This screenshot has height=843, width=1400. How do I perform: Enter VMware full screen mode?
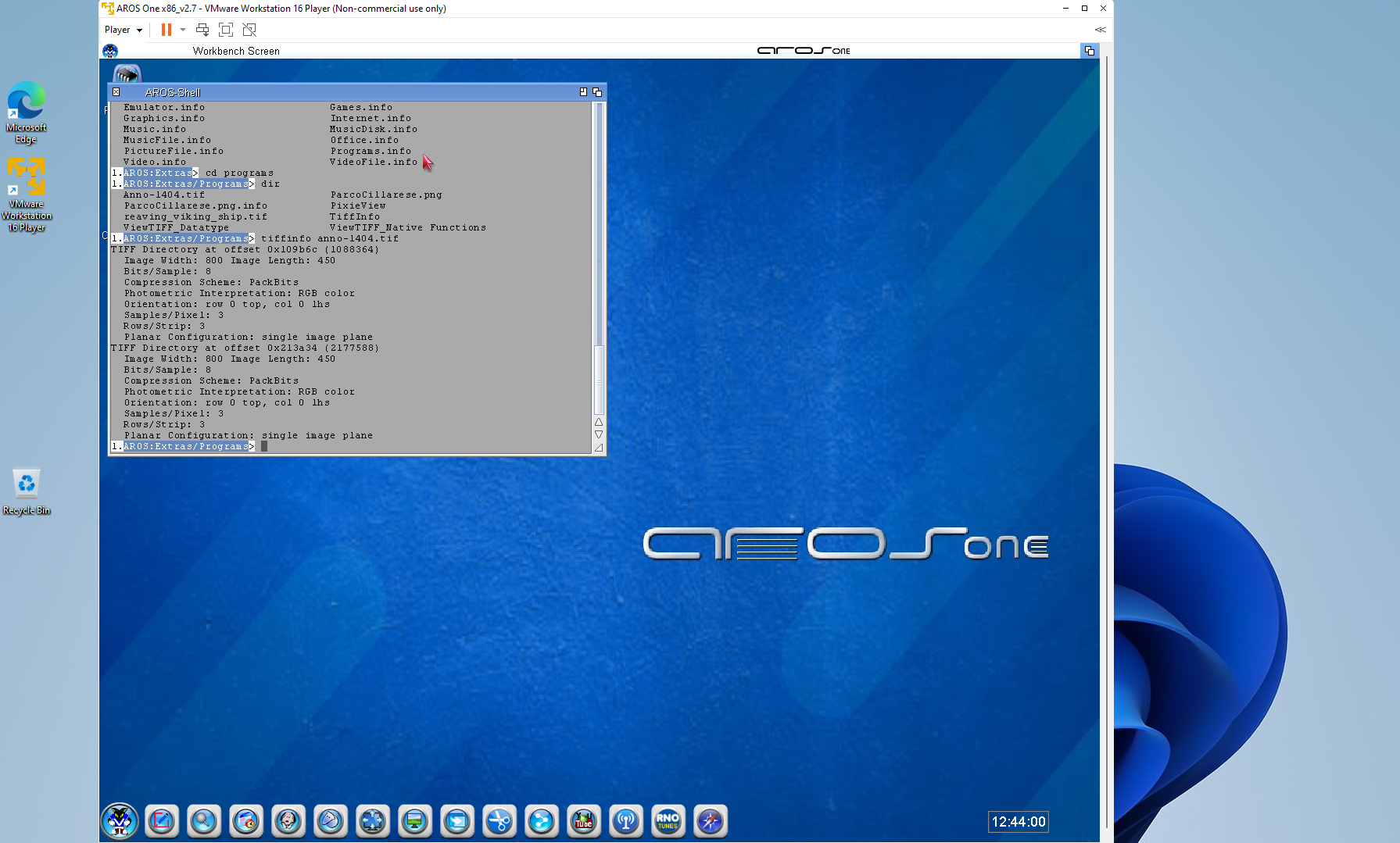point(226,30)
